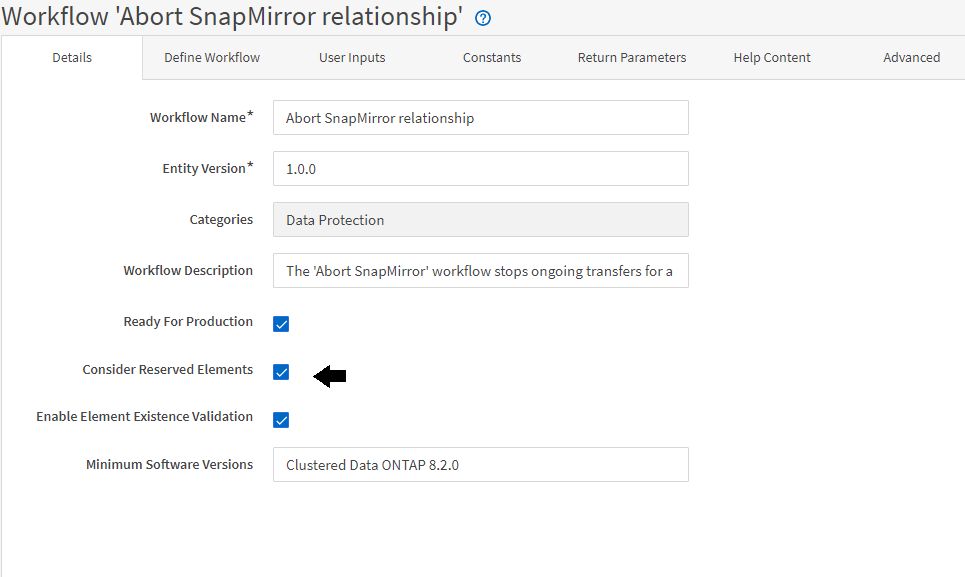Switch to the Advanced tab
The image size is (965, 577).
coord(911,58)
